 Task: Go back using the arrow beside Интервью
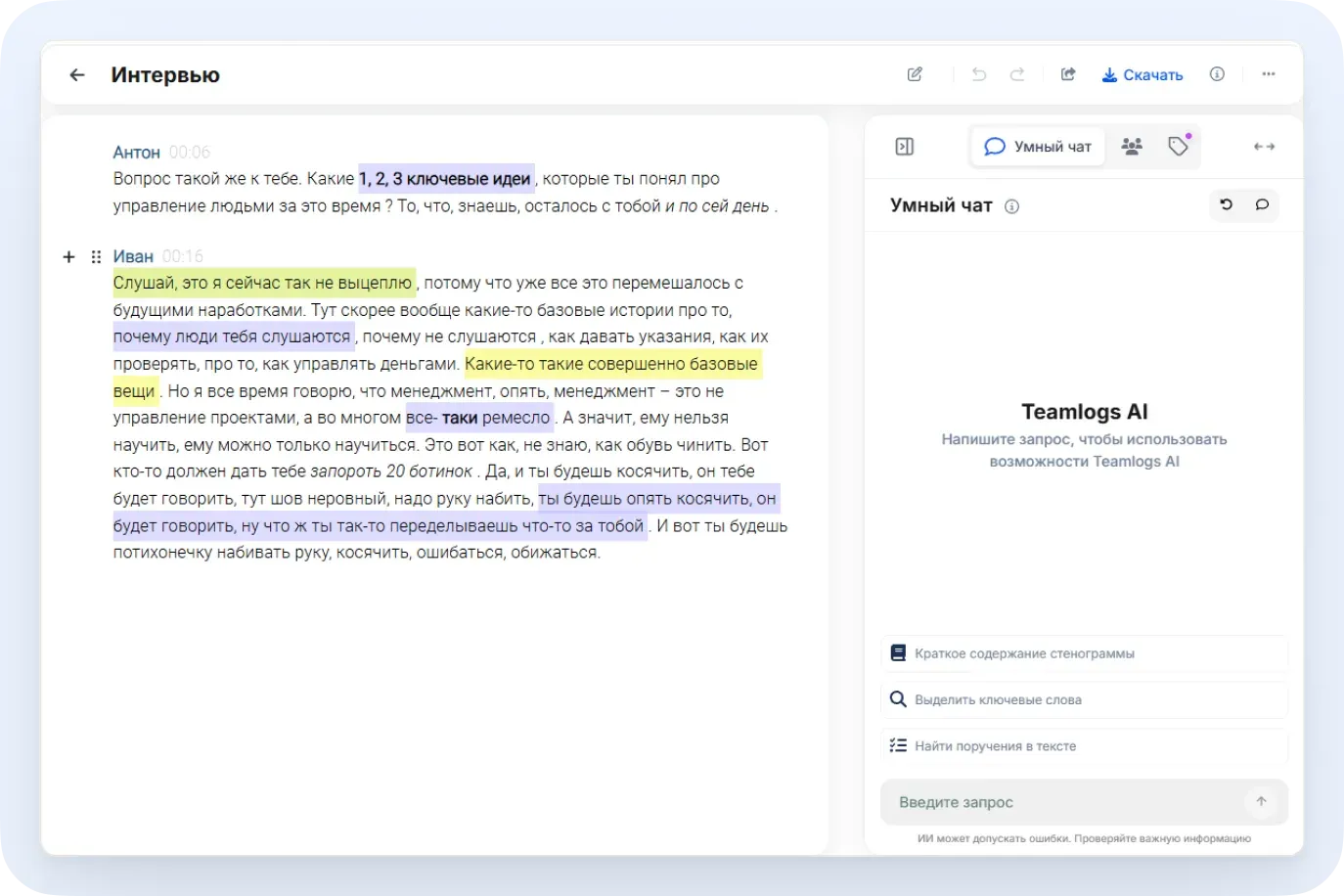77,74
